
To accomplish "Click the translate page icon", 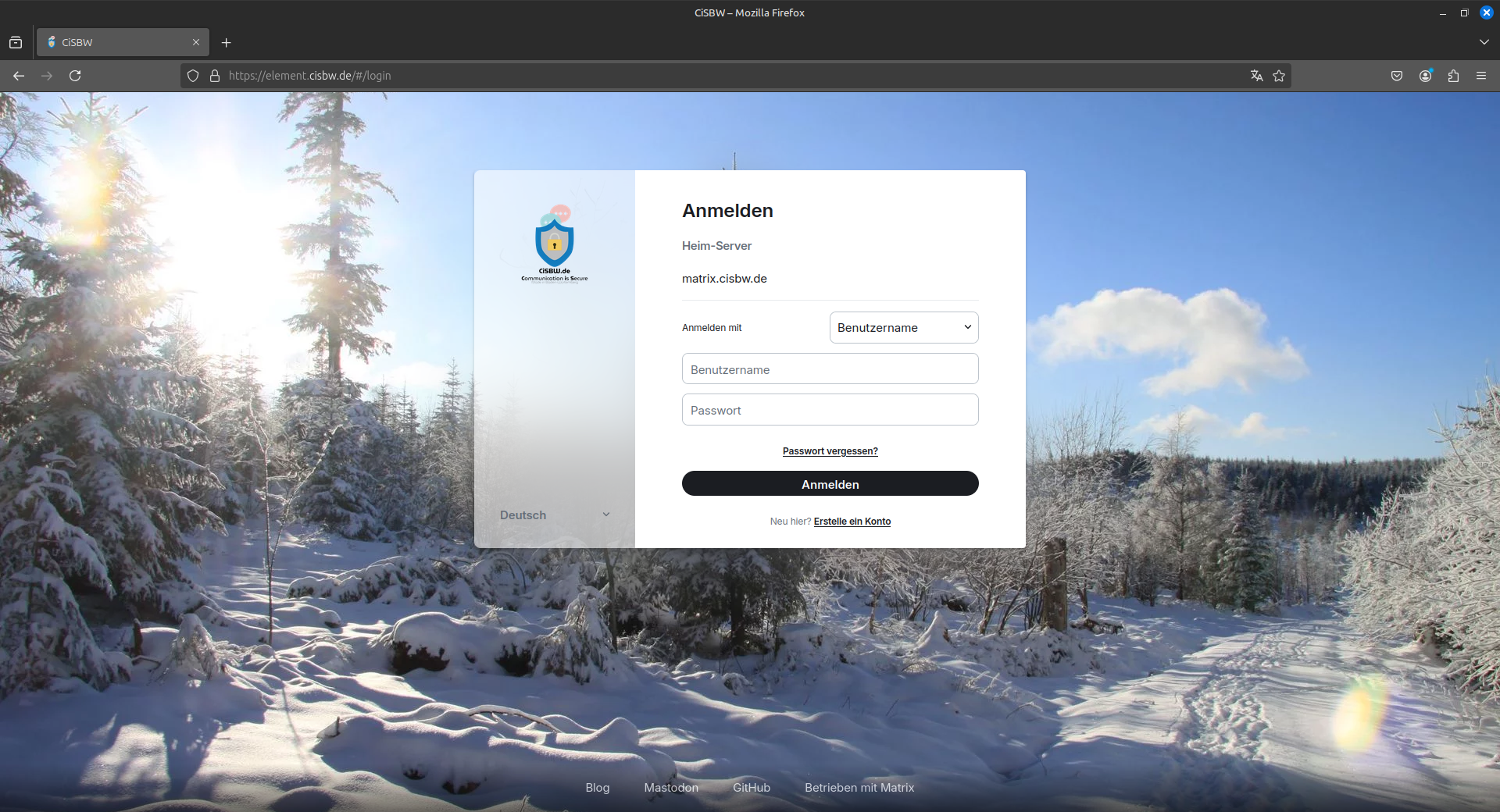I will click(1255, 76).
